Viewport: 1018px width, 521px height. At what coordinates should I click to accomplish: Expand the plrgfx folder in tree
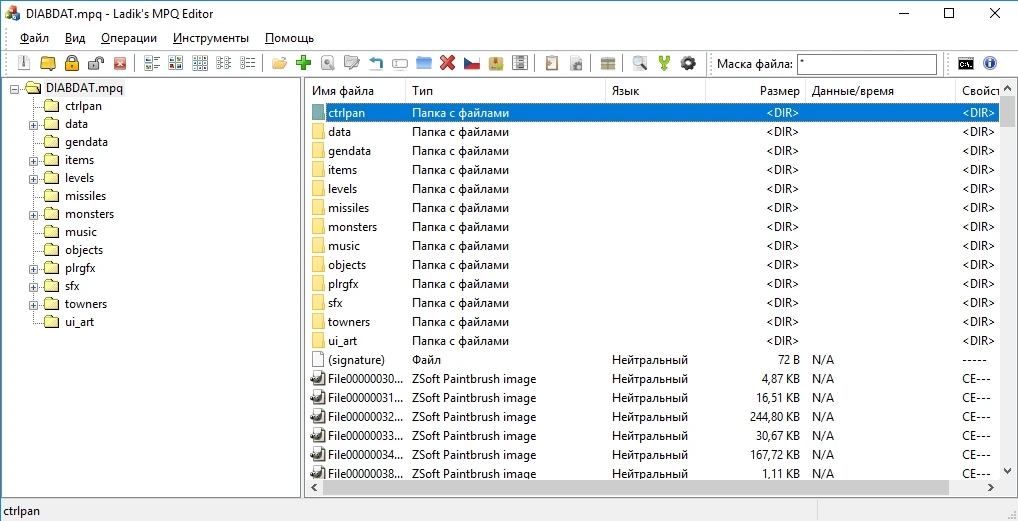(33, 268)
